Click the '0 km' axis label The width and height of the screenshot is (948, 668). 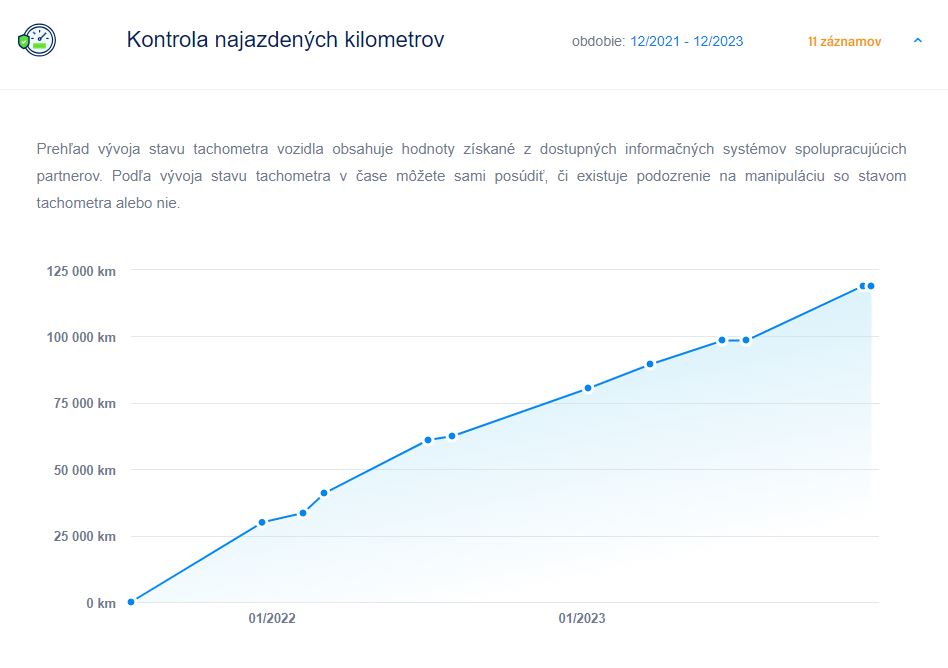click(101, 603)
